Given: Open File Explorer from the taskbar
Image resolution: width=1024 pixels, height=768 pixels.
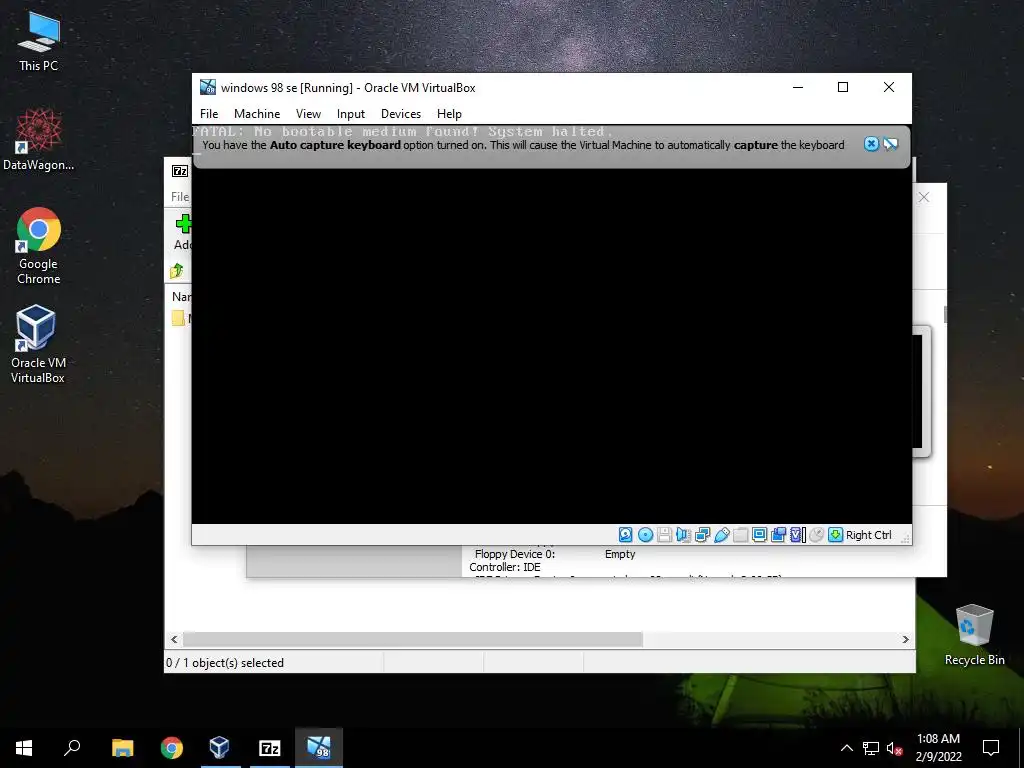Looking at the screenshot, I should pos(123,748).
